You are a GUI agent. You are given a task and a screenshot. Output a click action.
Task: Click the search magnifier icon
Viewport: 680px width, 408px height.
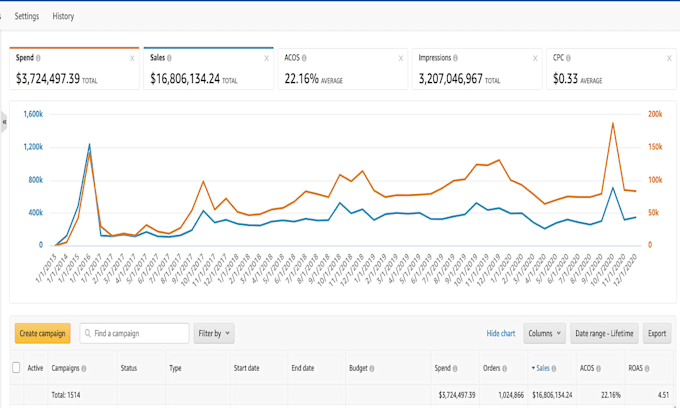[x=88, y=333]
